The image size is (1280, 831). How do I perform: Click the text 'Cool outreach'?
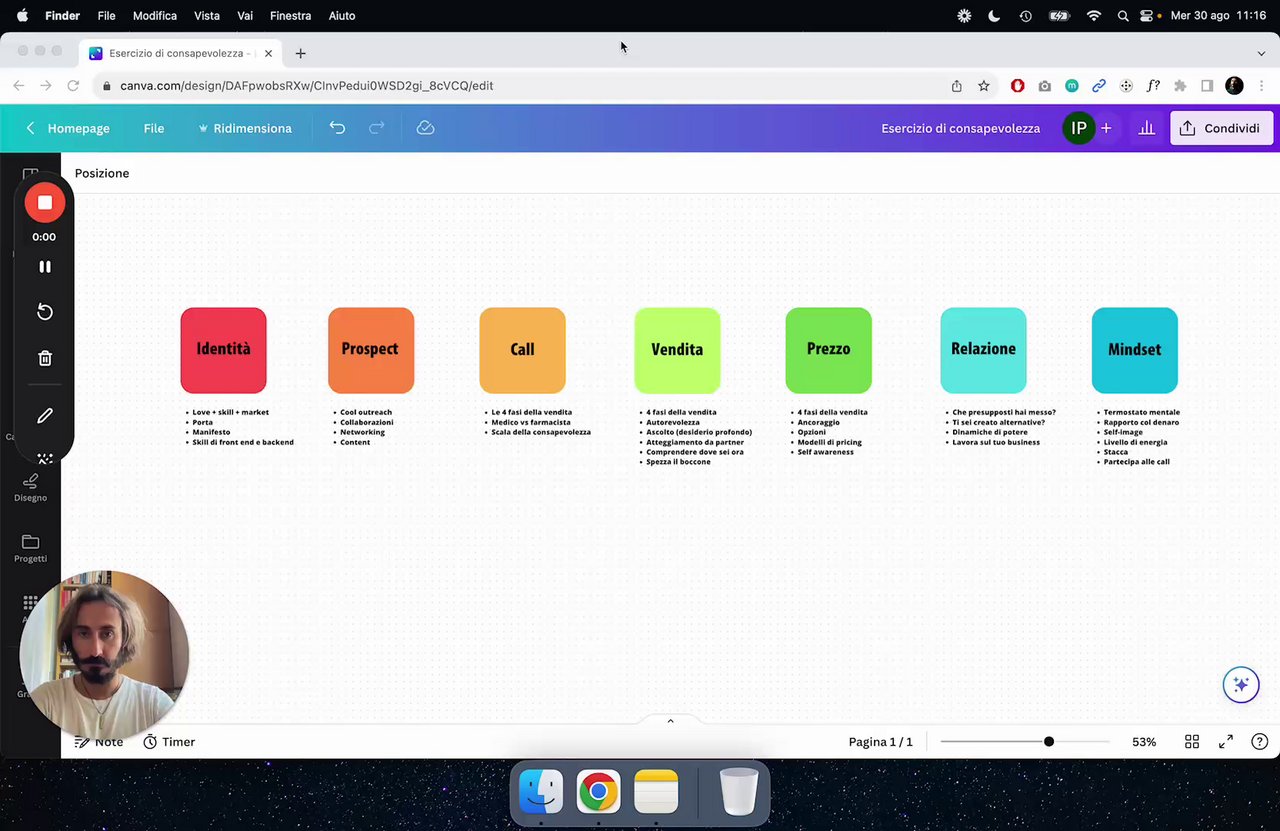tap(366, 412)
